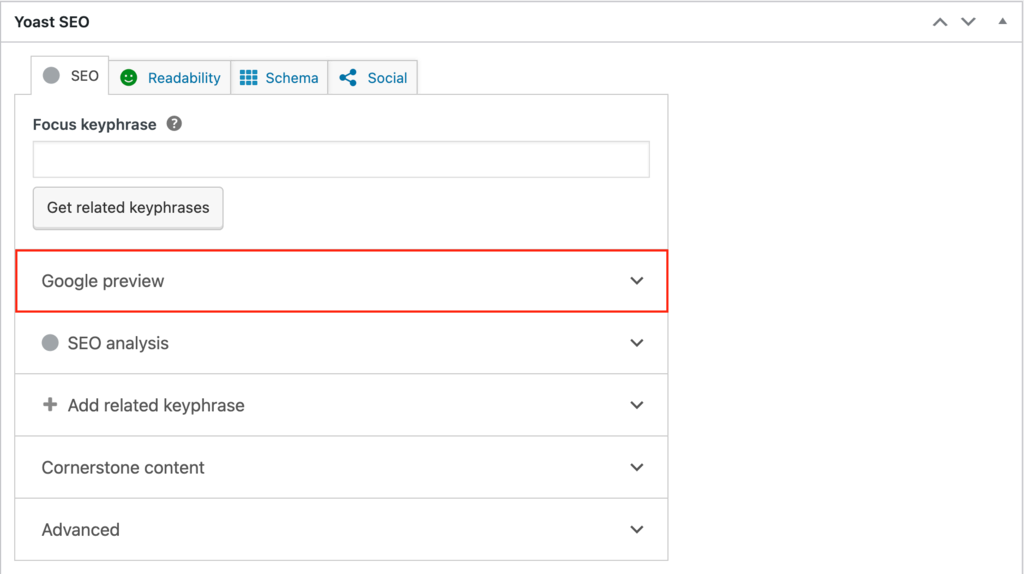Move Yoast SEO panel up with arrow

(x=939, y=21)
